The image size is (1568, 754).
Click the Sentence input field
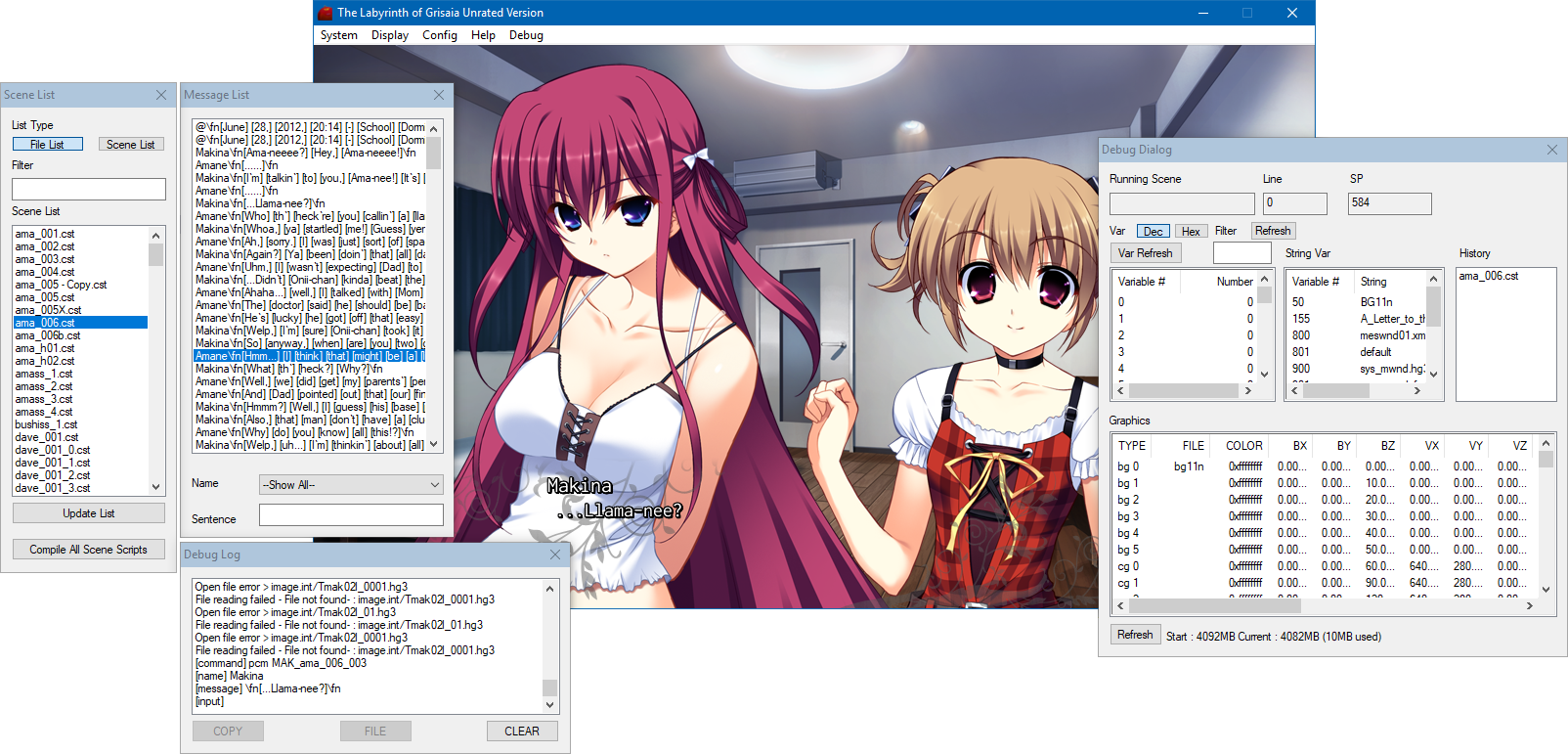point(351,515)
